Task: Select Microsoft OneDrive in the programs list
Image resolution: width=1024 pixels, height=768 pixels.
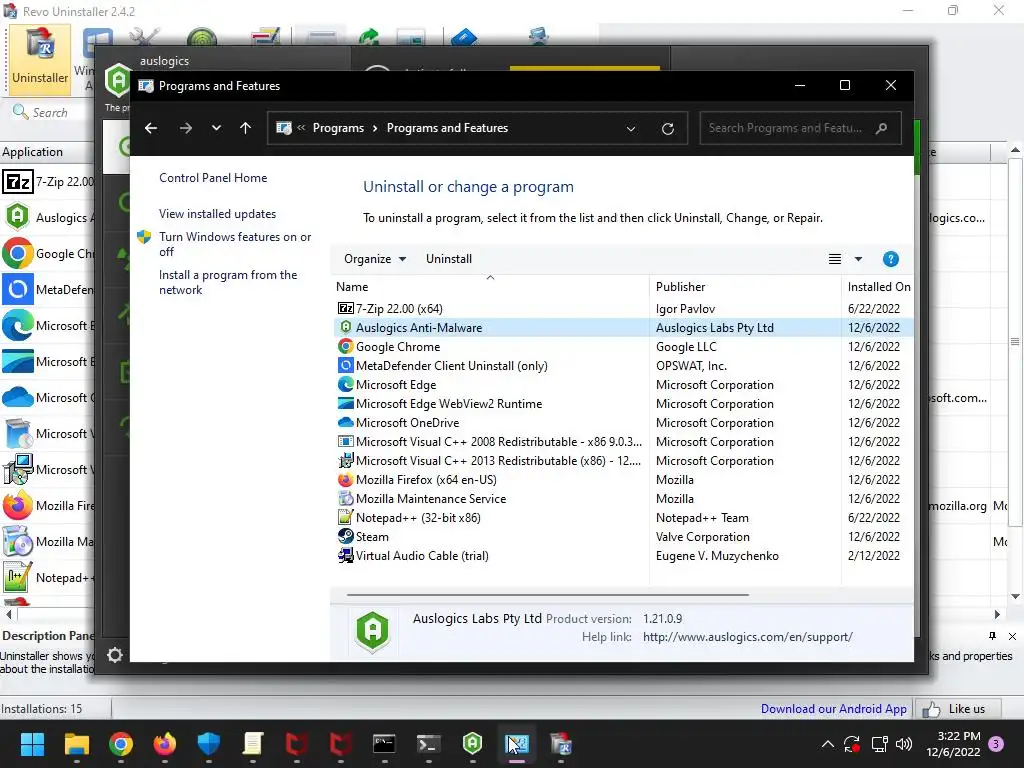Action: pos(623,423)
